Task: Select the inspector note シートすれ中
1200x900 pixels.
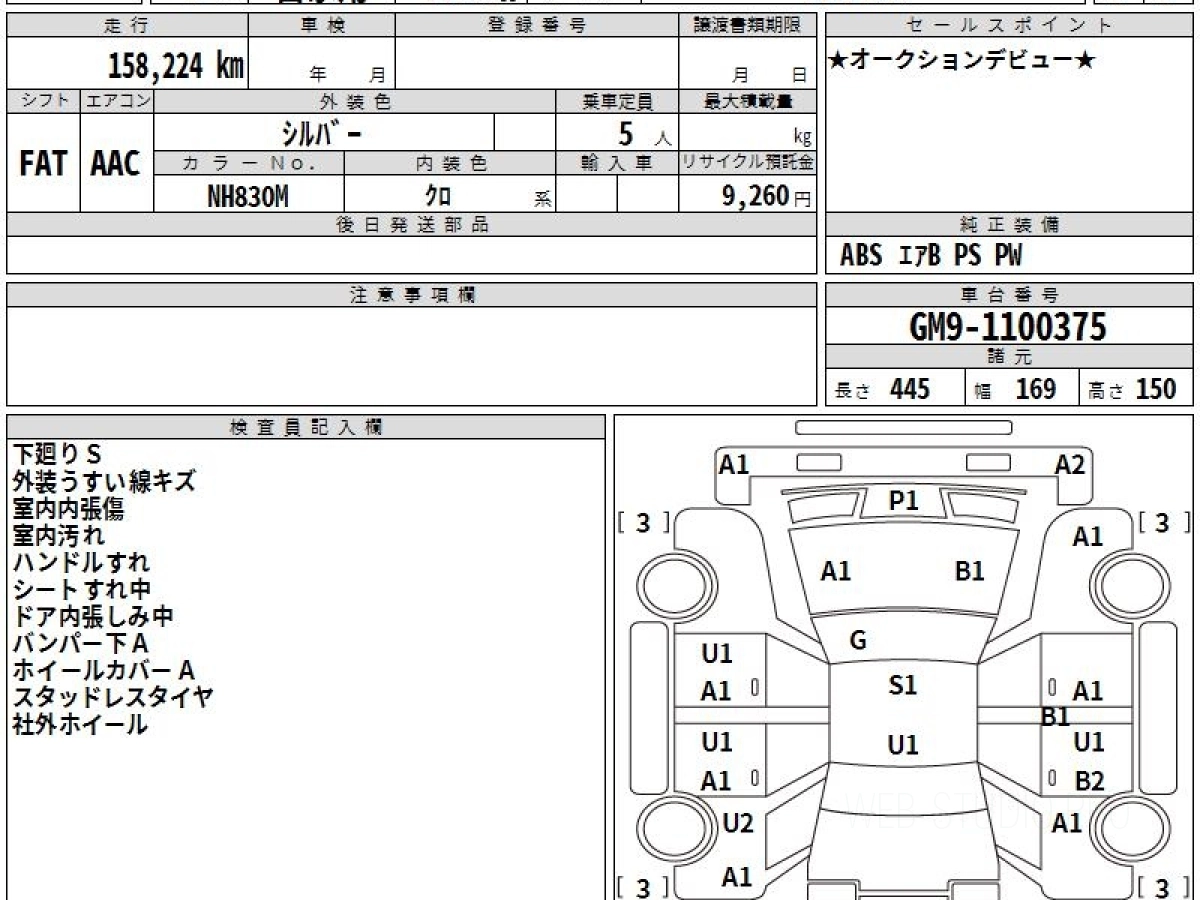Action: [x=82, y=589]
